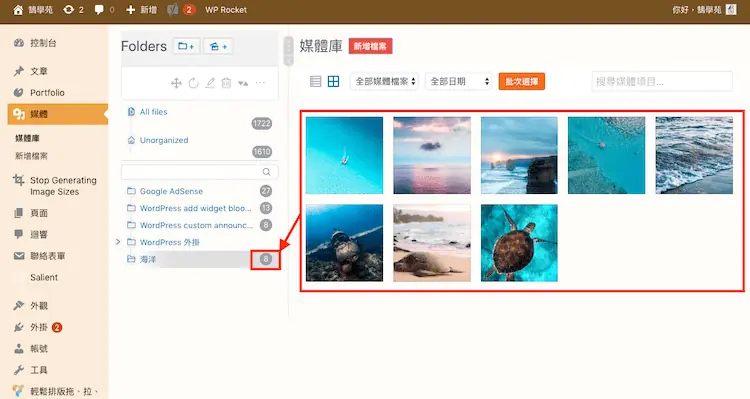Open the user avatar at top right

click(731, 10)
